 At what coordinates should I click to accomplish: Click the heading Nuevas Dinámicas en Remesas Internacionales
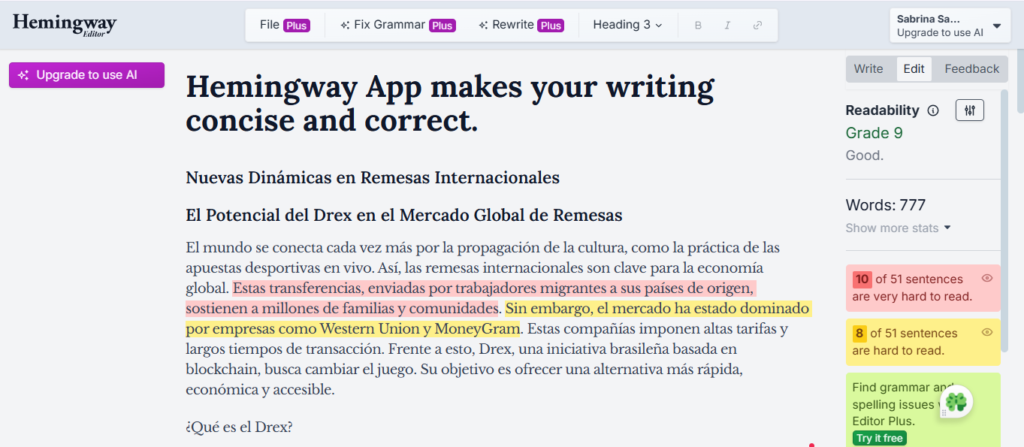[373, 178]
